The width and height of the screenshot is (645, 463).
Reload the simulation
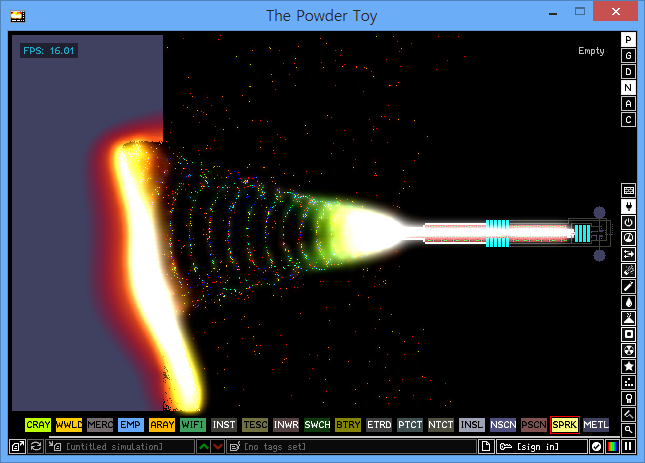pyautogui.click(x=35, y=447)
